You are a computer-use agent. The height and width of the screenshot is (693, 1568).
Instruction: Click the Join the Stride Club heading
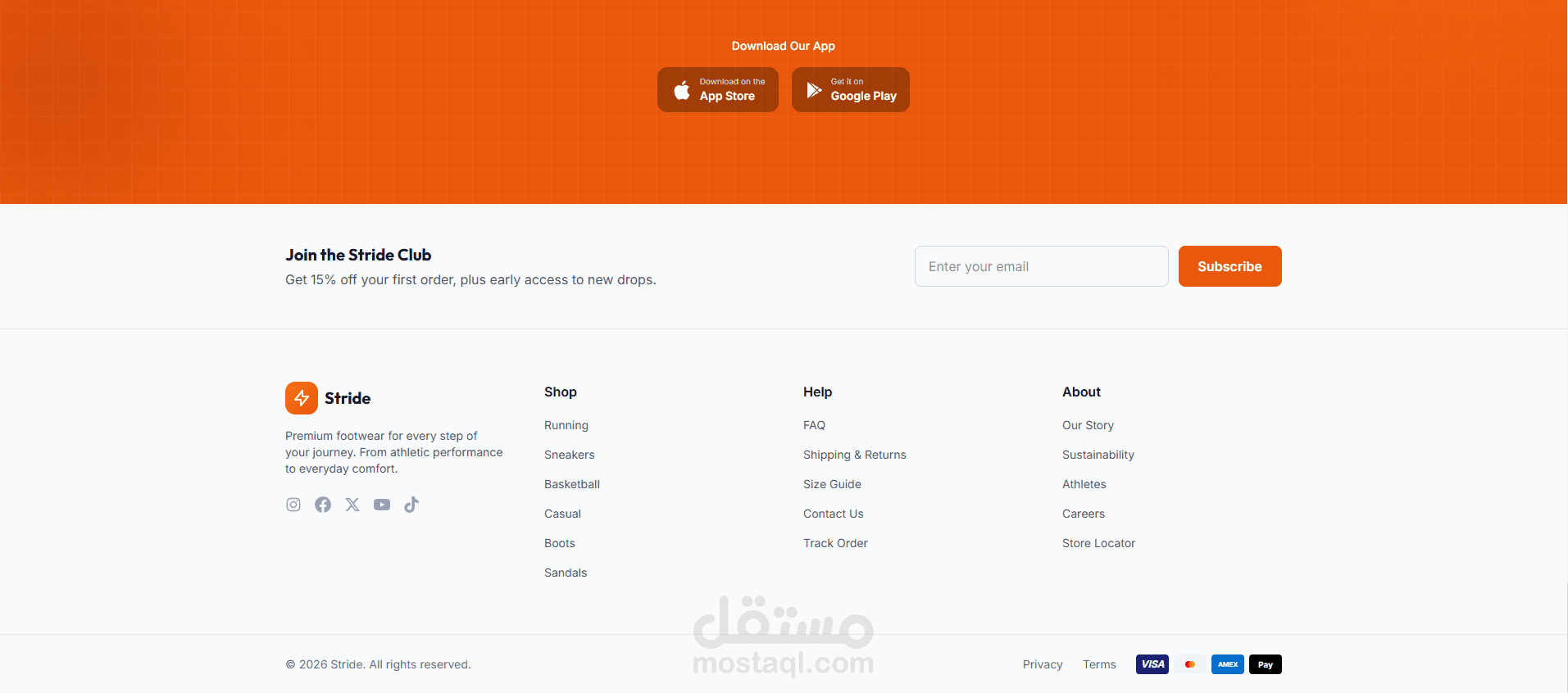(358, 255)
